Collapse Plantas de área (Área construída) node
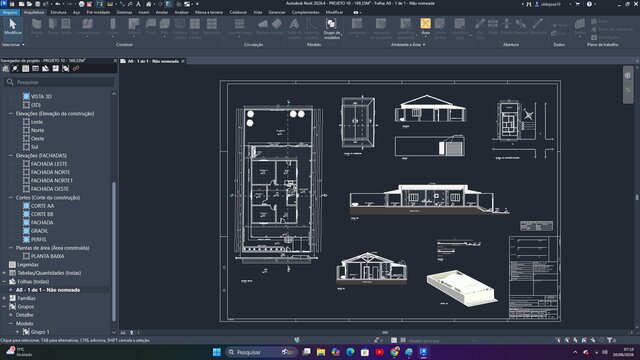The height and width of the screenshot is (360, 640). click(11, 248)
